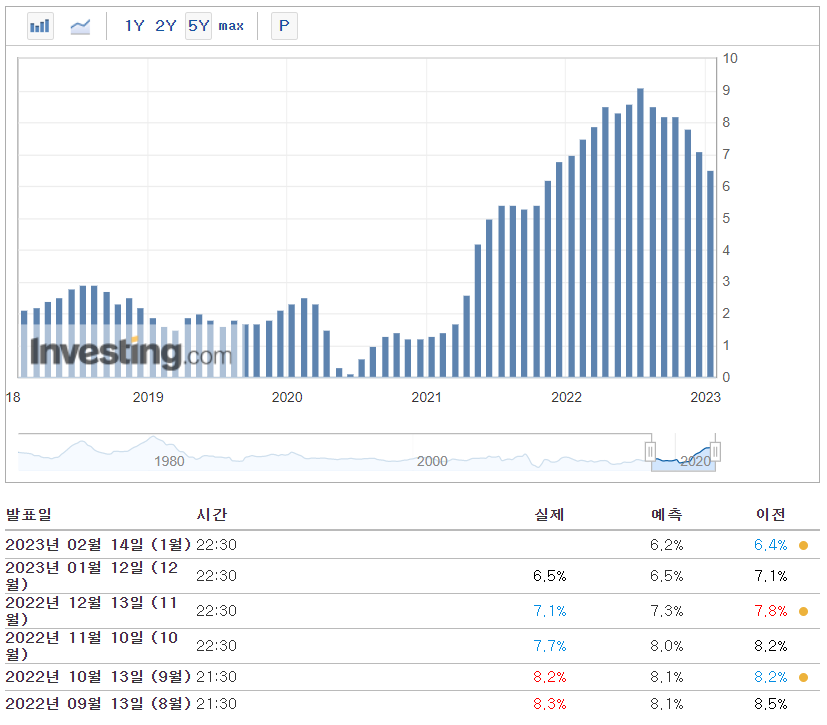This screenshot has width=827, height=725.
Task: Click previous value 6.4% in blue
Action: pos(771,545)
